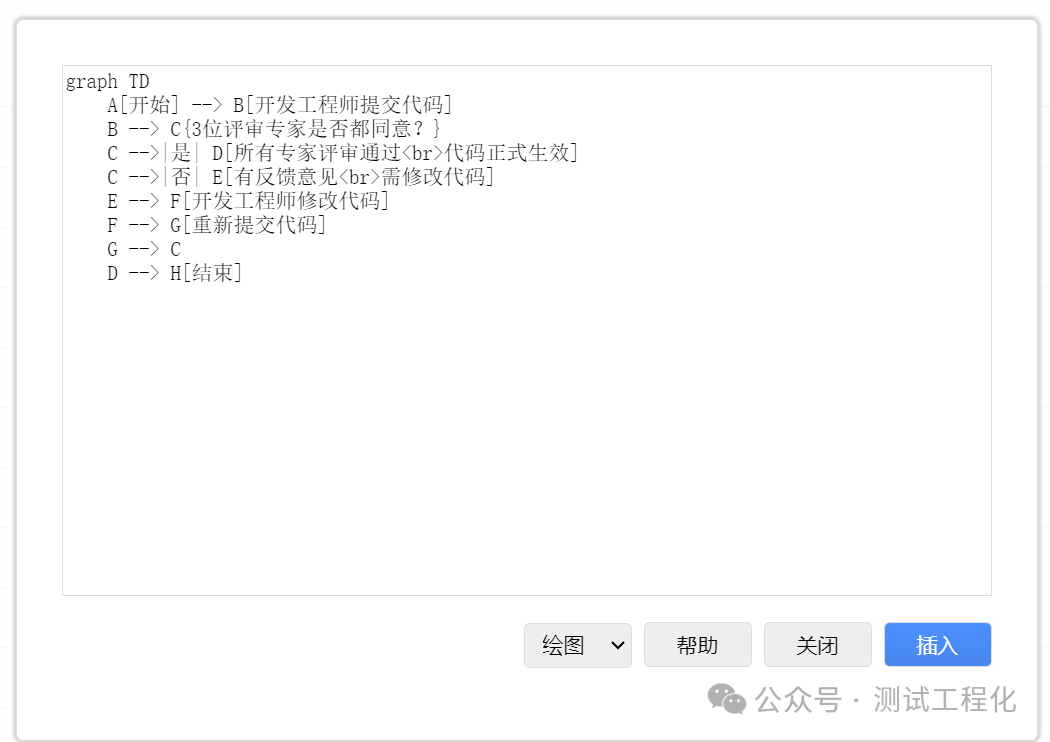The width and height of the screenshot is (1050, 742).
Task: Open the 绘图 dropdown menu
Action: [577, 645]
